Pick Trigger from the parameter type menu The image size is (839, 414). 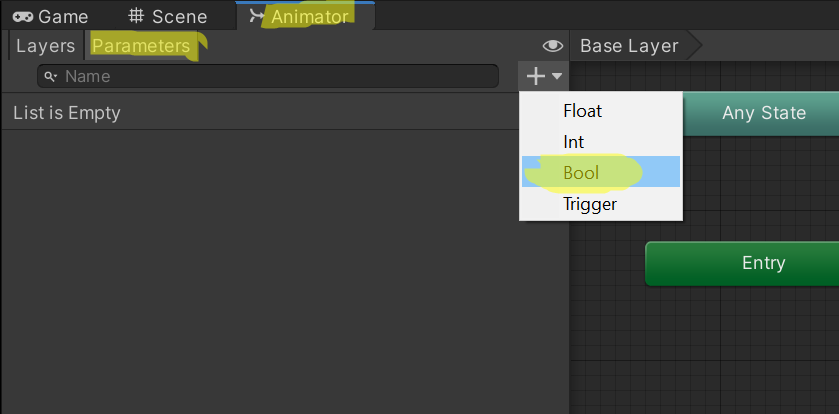(590, 204)
